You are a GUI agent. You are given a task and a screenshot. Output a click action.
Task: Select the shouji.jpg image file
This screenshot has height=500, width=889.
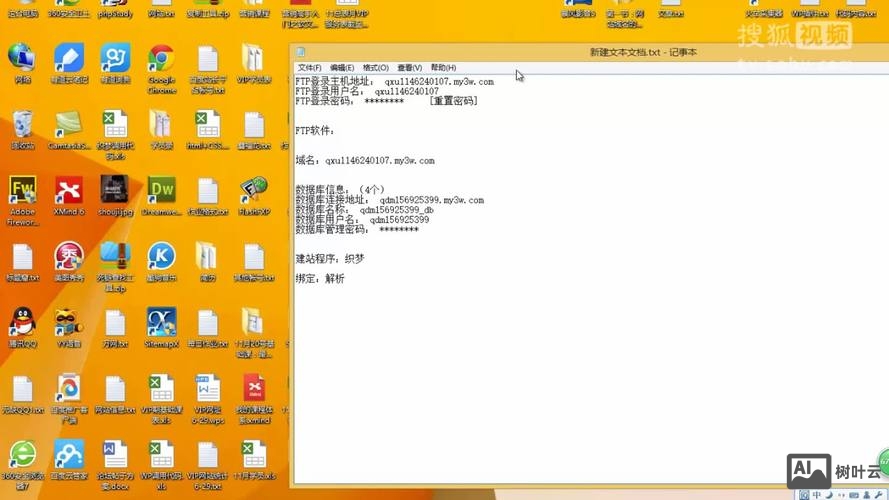pyautogui.click(x=115, y=196)
